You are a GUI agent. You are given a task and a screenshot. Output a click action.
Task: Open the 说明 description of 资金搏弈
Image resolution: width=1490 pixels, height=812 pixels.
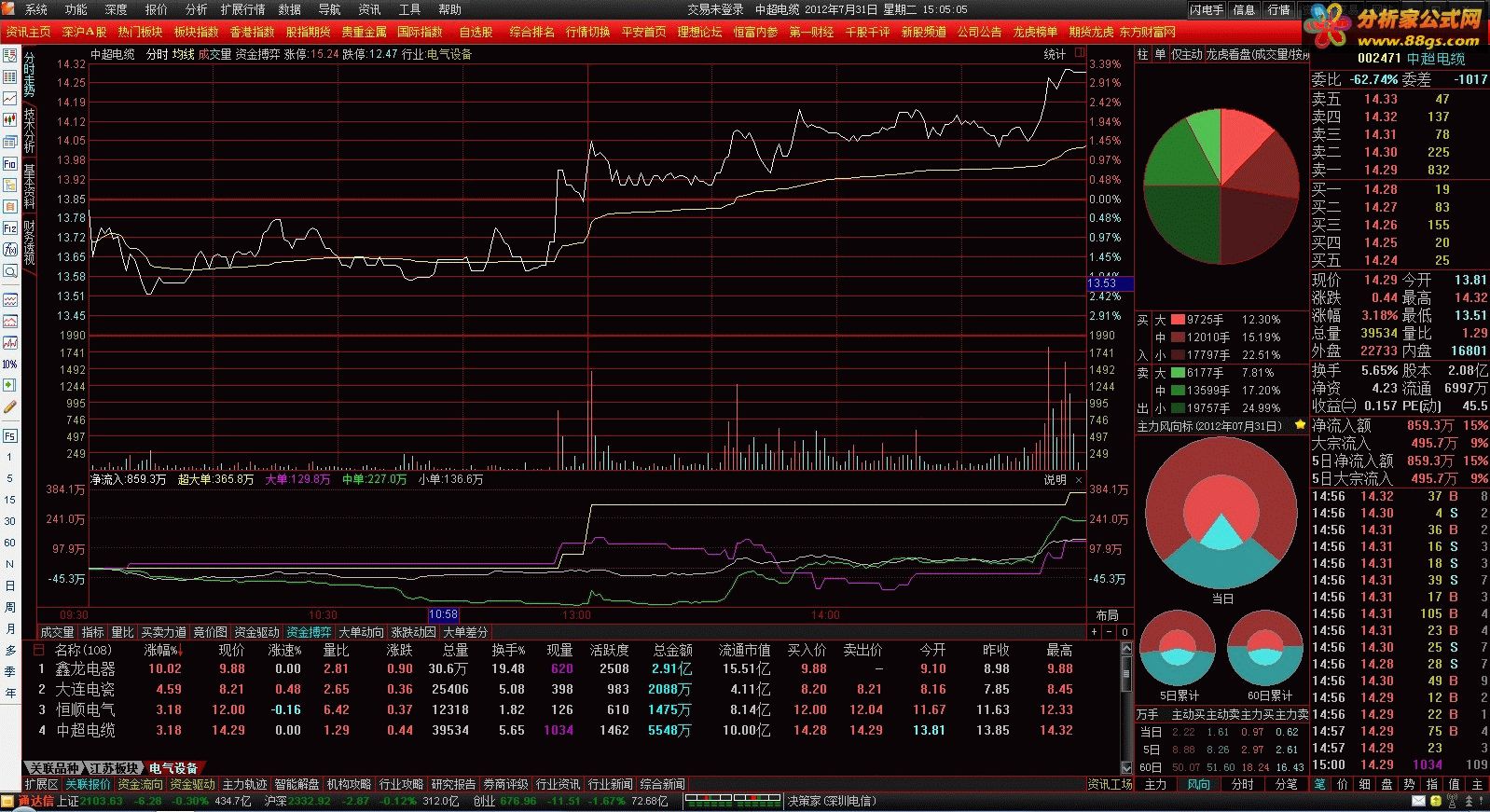1055,480
